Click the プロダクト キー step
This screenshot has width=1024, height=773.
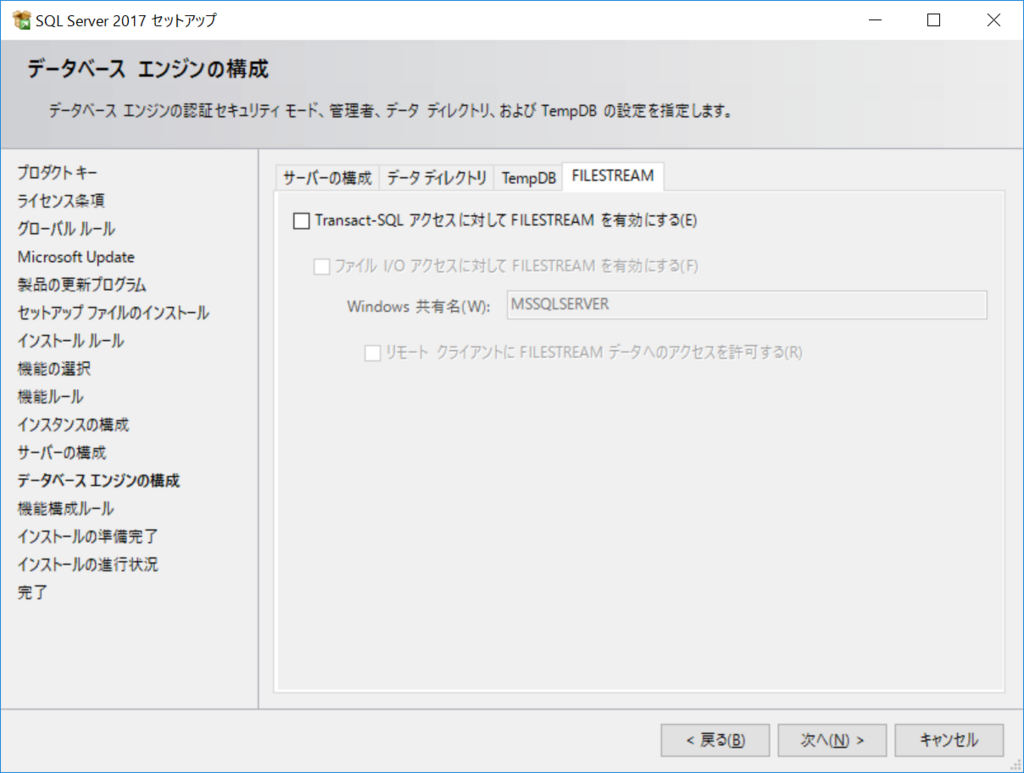57,173
